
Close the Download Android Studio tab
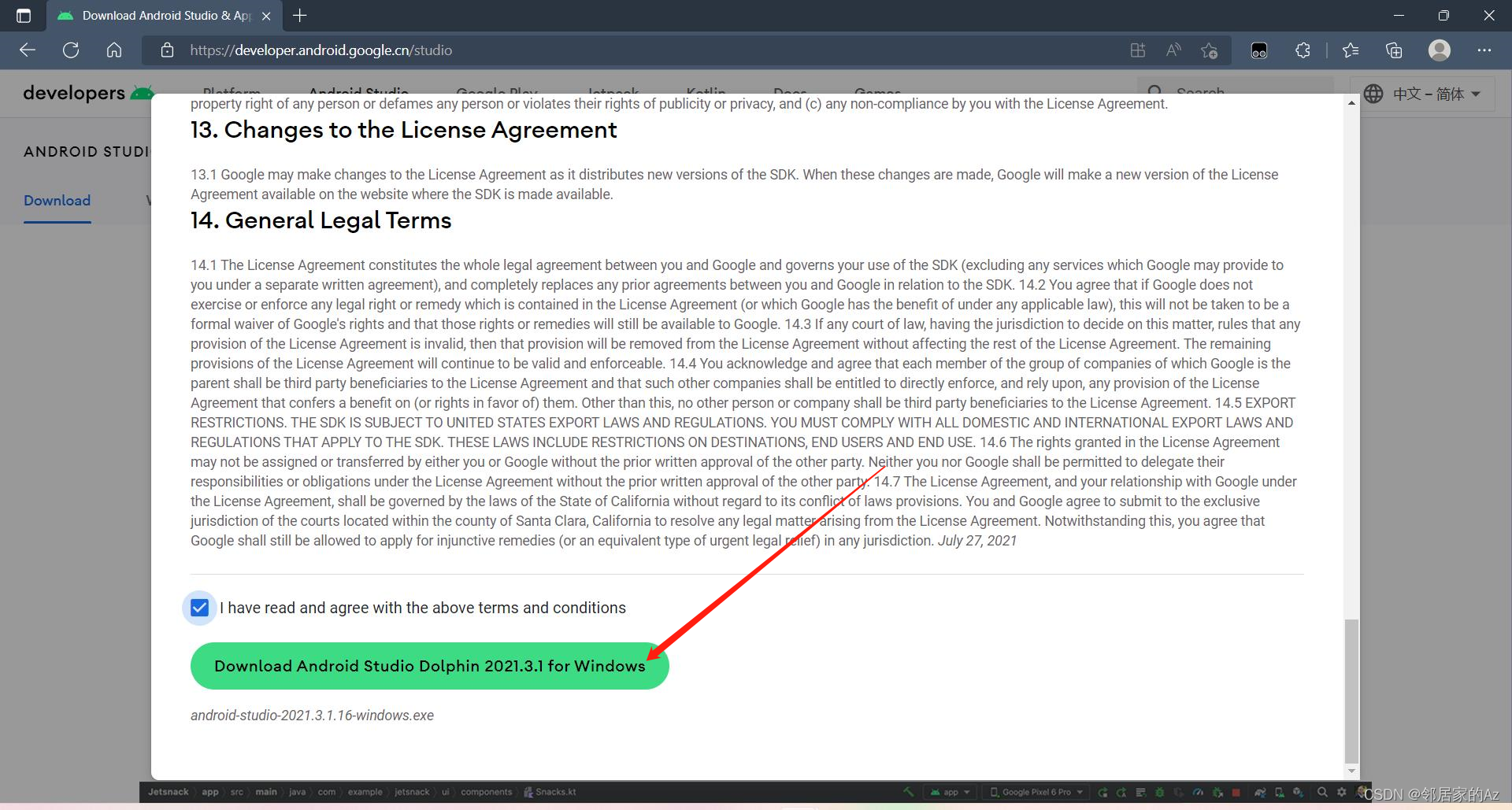(x=266, y=16)
